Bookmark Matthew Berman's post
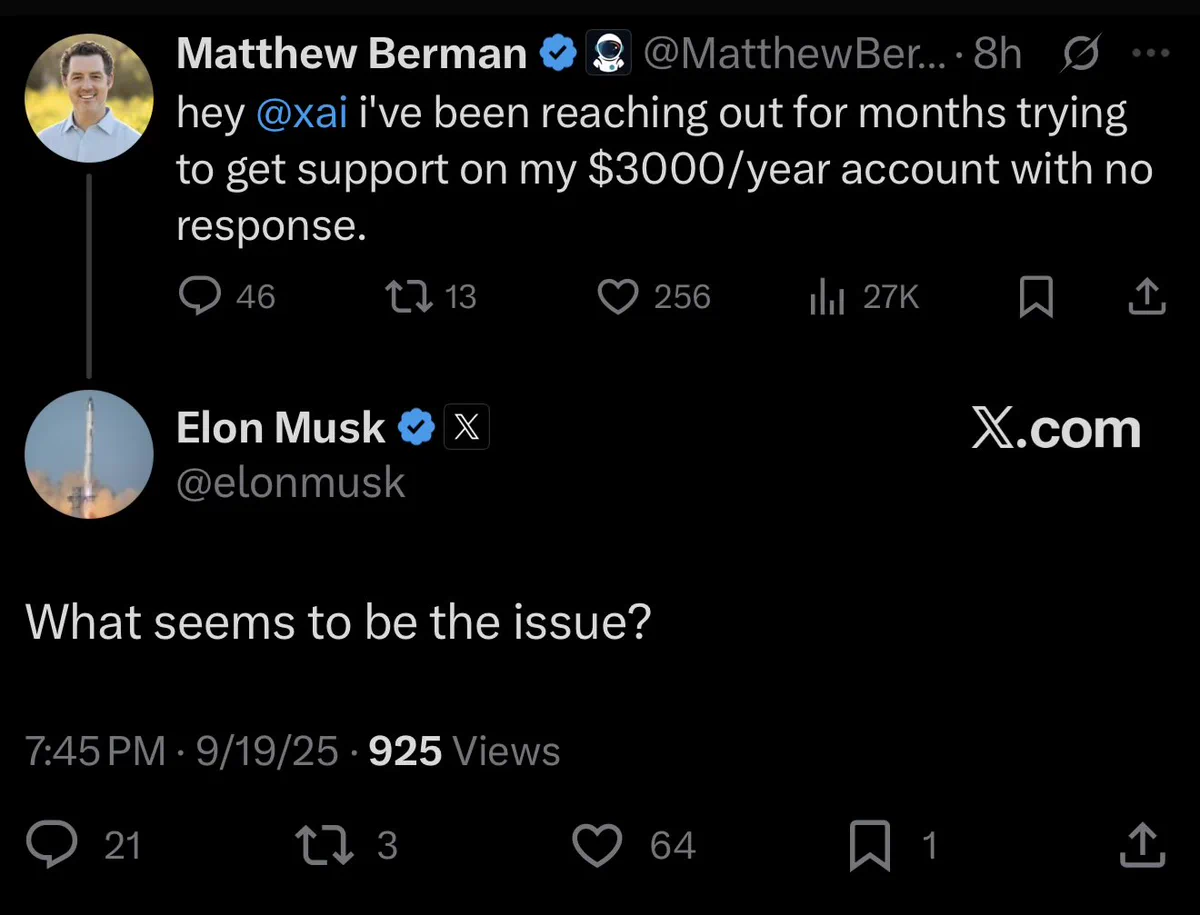Screen dimensions: 1200x915 [x=1036, y=297]
